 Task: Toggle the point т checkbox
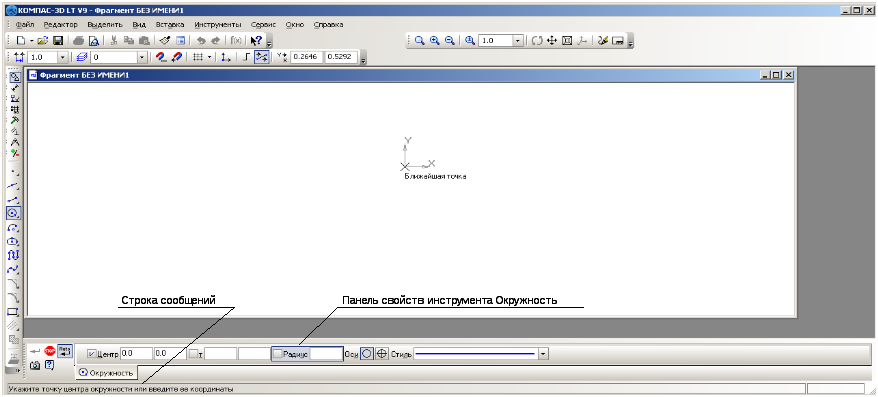click(193, 354)
